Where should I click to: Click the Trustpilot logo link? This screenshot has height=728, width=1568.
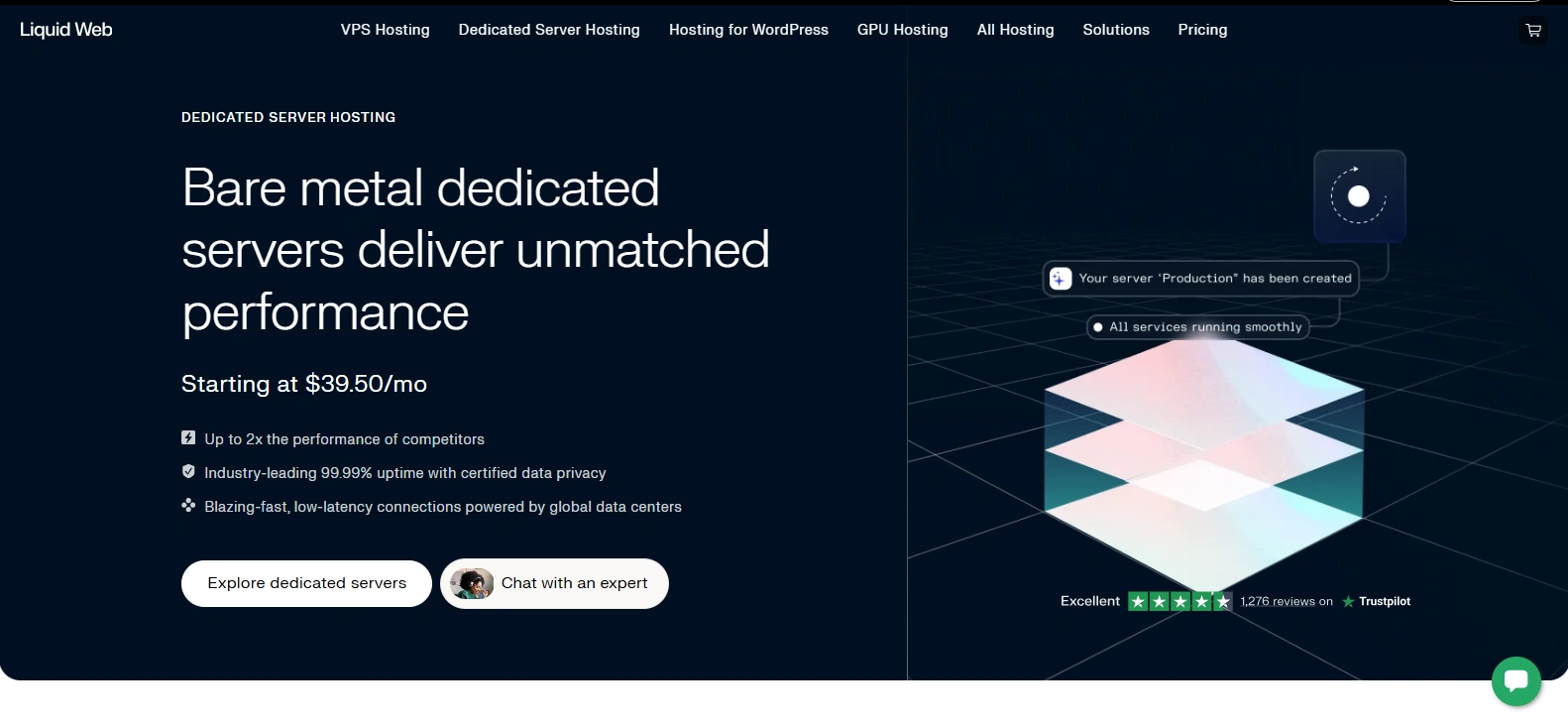click(1376, 601)
